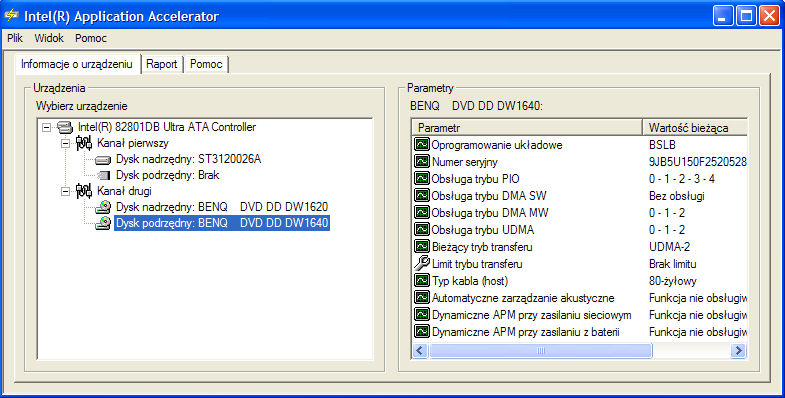Image resolution: width=785 pixels, height=398 pixels.
Task: Select the Kanał pierwszy channel icon
Action: (x=84, y=143)
